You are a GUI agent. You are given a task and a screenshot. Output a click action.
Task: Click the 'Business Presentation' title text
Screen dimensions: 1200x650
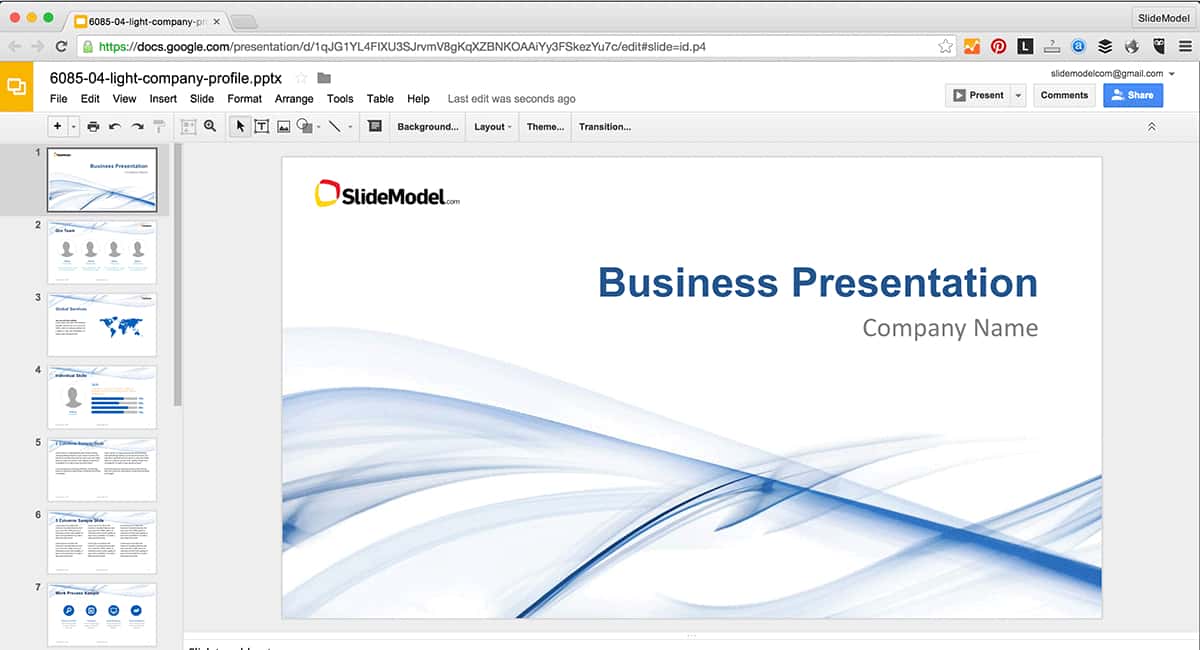[818, 282]
